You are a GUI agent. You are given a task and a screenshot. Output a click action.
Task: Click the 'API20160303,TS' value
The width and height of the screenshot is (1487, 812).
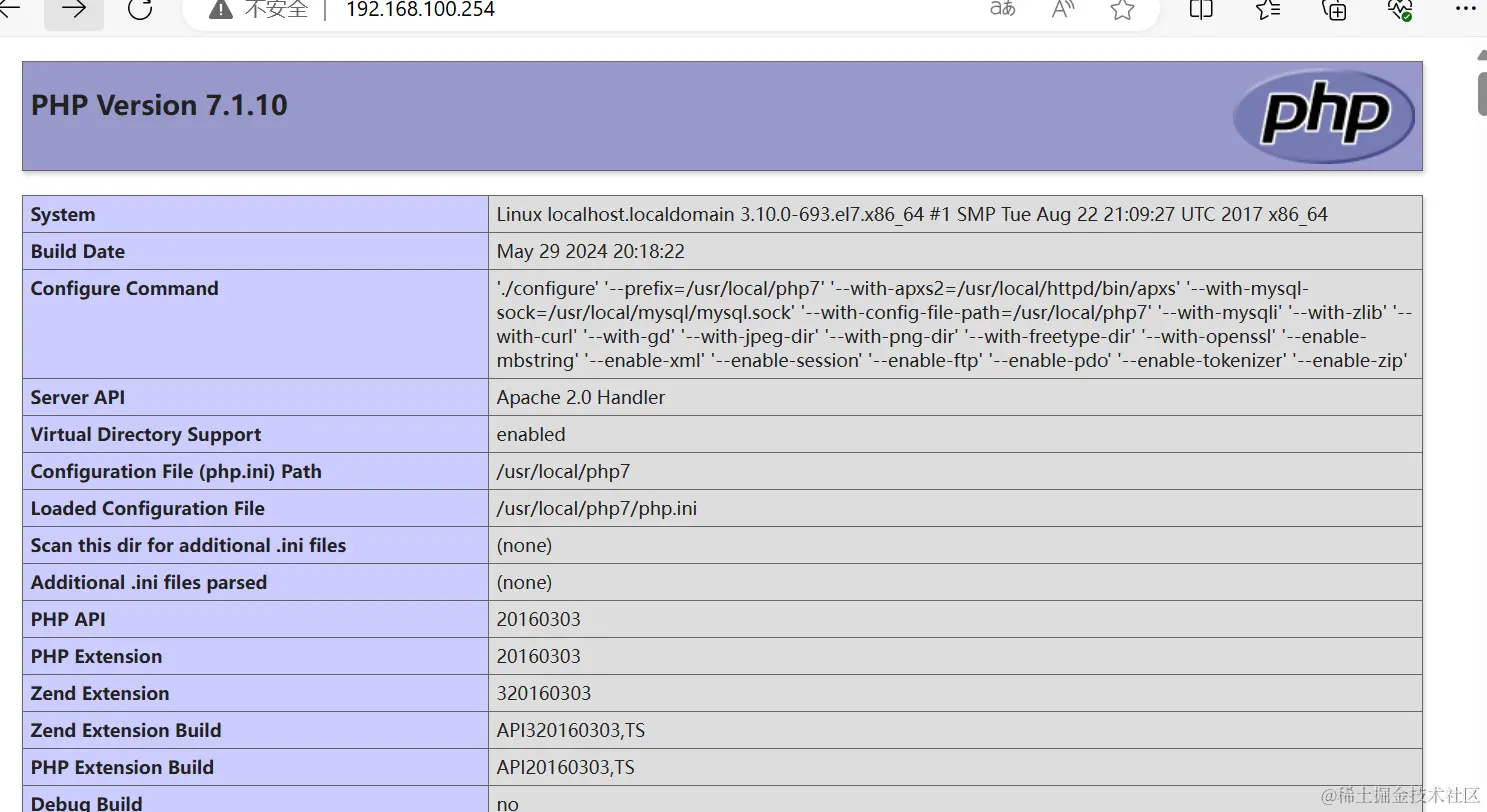click(565, 767)
